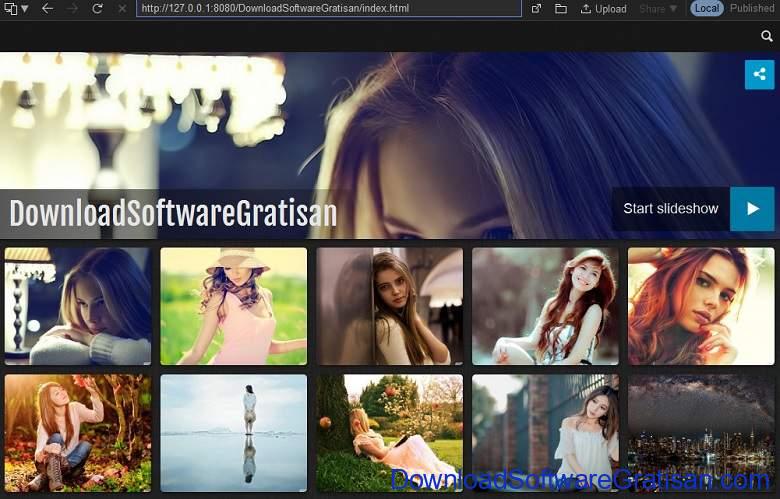Click the URL address field
Viewport: 780px width, 499px height.
[x=329, y=8]
